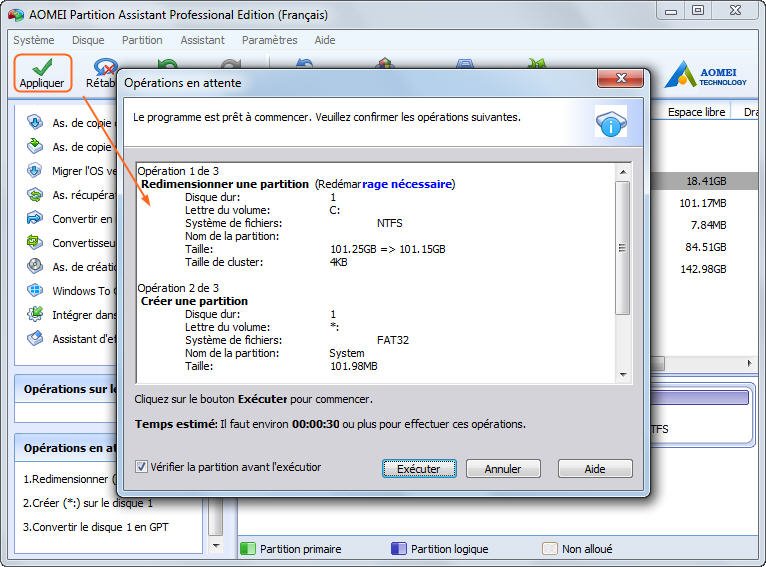Click the 7.84MB free space cell
This screenshot has width=766, height=567.
pos(709,225)
